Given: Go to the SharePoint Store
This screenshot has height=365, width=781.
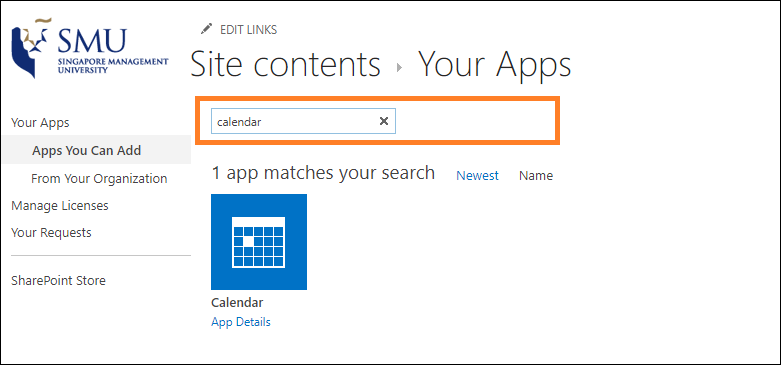Looking at the screenshot, I should tap(58, 280).
